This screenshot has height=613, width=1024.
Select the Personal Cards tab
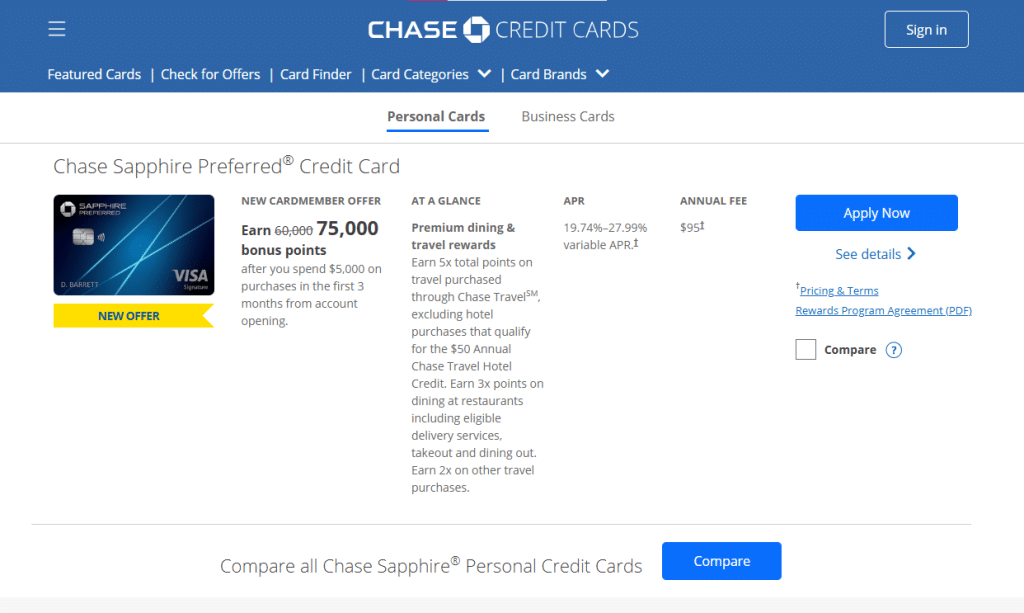point(436,117)
